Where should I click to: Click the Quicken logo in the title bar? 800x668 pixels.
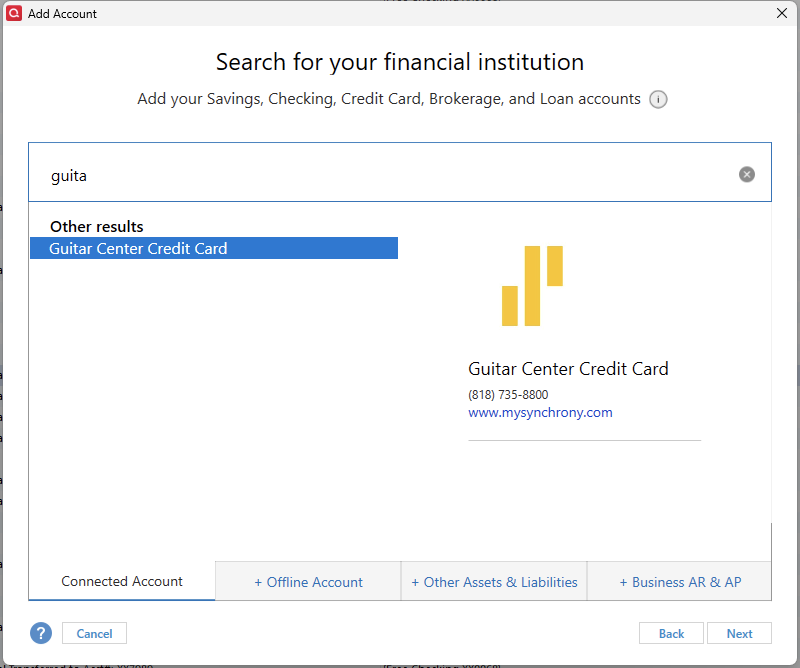tap(14, 13)
